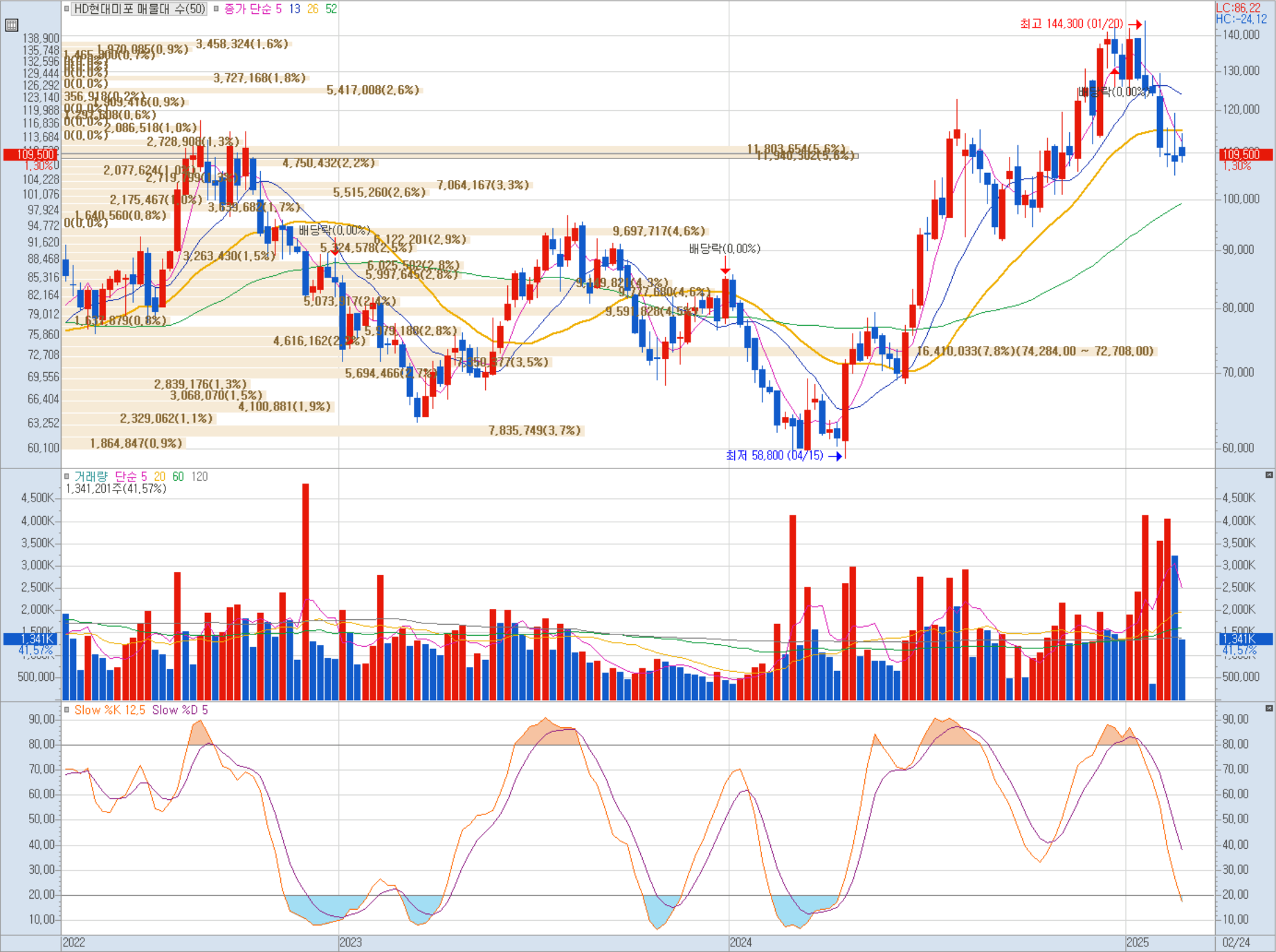
Task: Click the square marker before Slow %K label
Action: click(x=66, y=710)
